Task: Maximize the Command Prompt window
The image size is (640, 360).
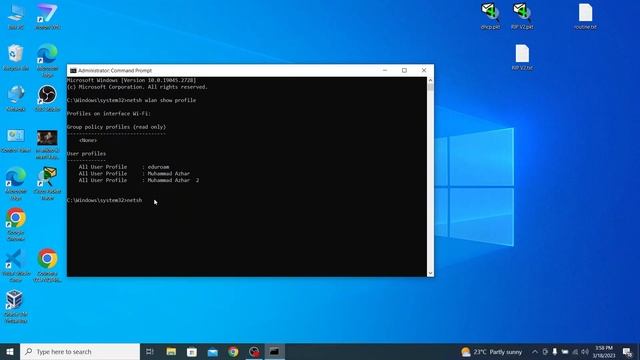Action: 404,70
